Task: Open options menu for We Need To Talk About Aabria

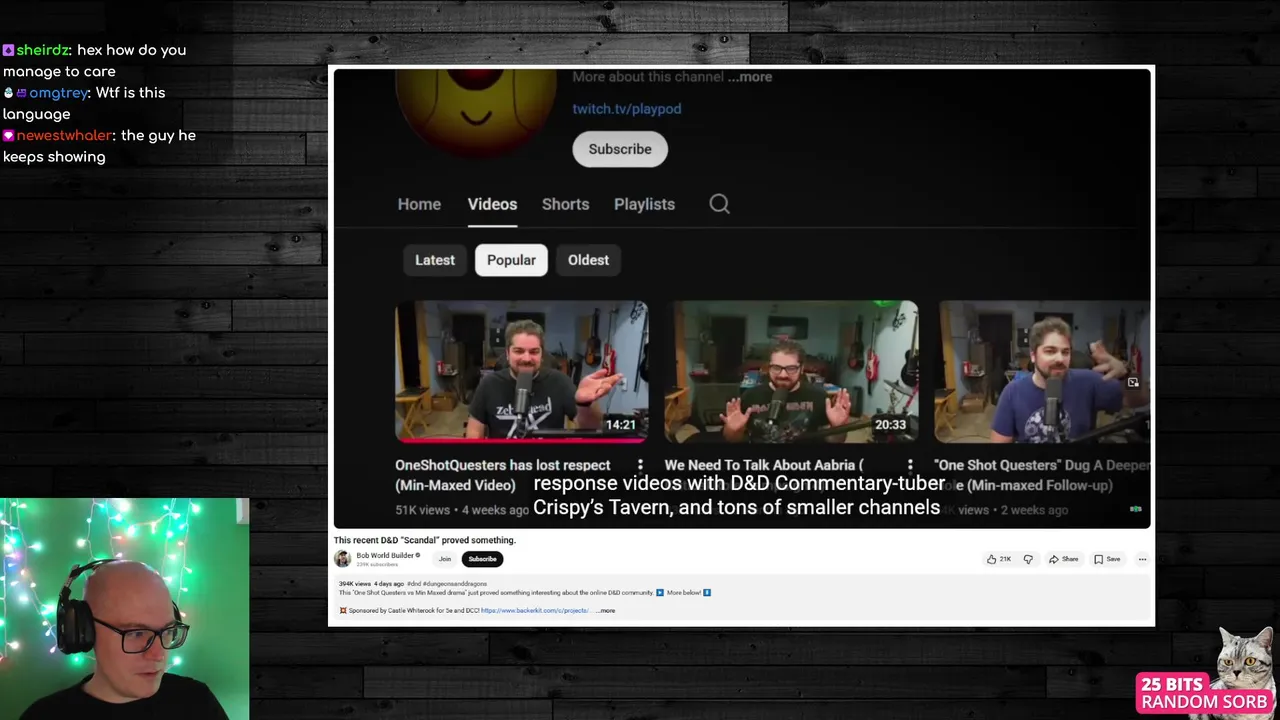Action: click(910, 465)
